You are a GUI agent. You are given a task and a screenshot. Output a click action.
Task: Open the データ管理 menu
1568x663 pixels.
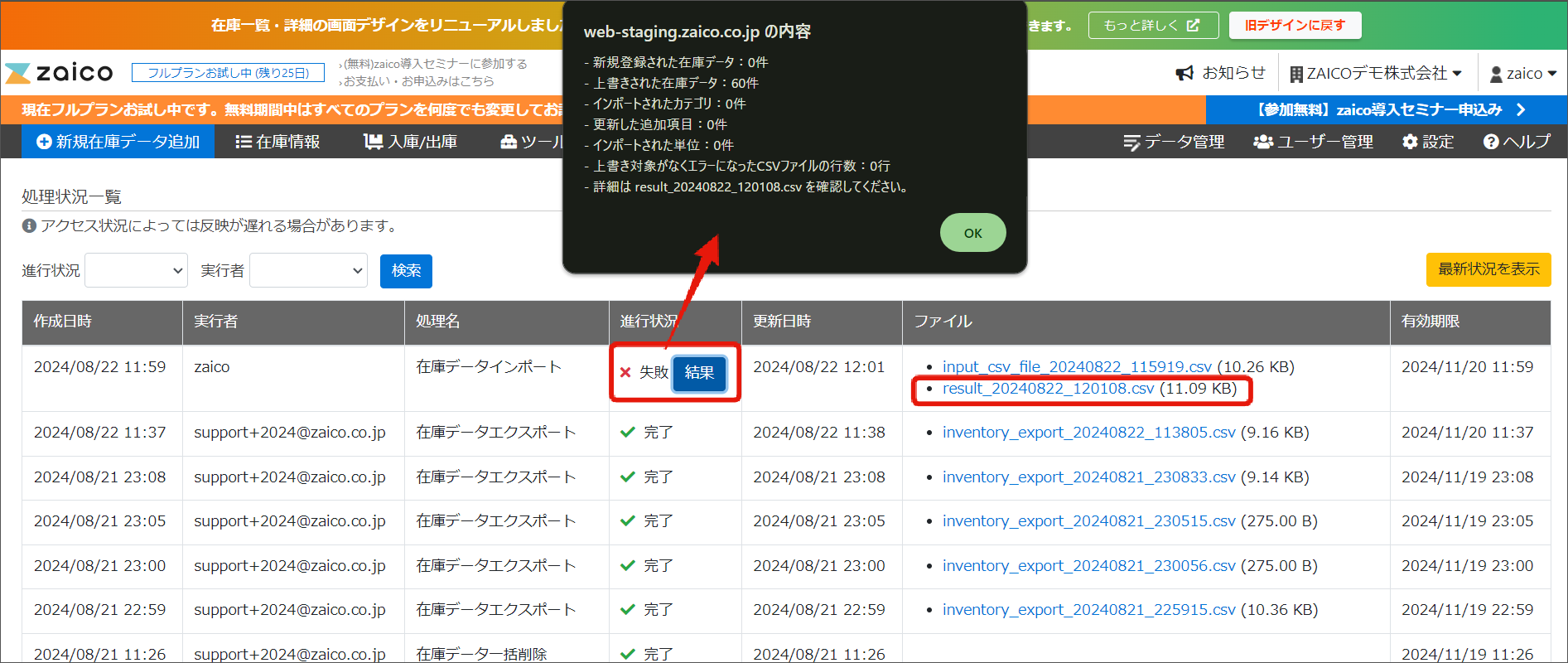click(1174, 142)
